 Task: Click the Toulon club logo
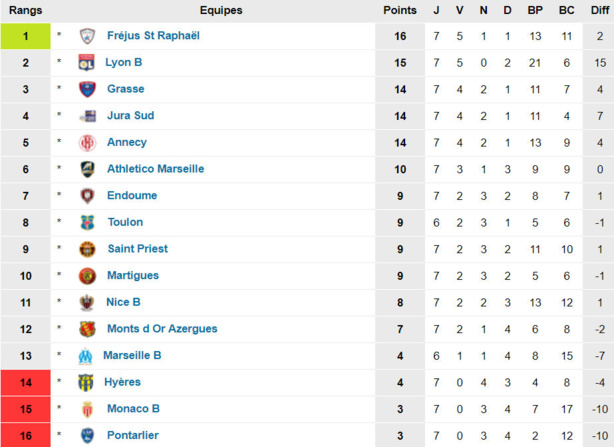pos(88,222)
